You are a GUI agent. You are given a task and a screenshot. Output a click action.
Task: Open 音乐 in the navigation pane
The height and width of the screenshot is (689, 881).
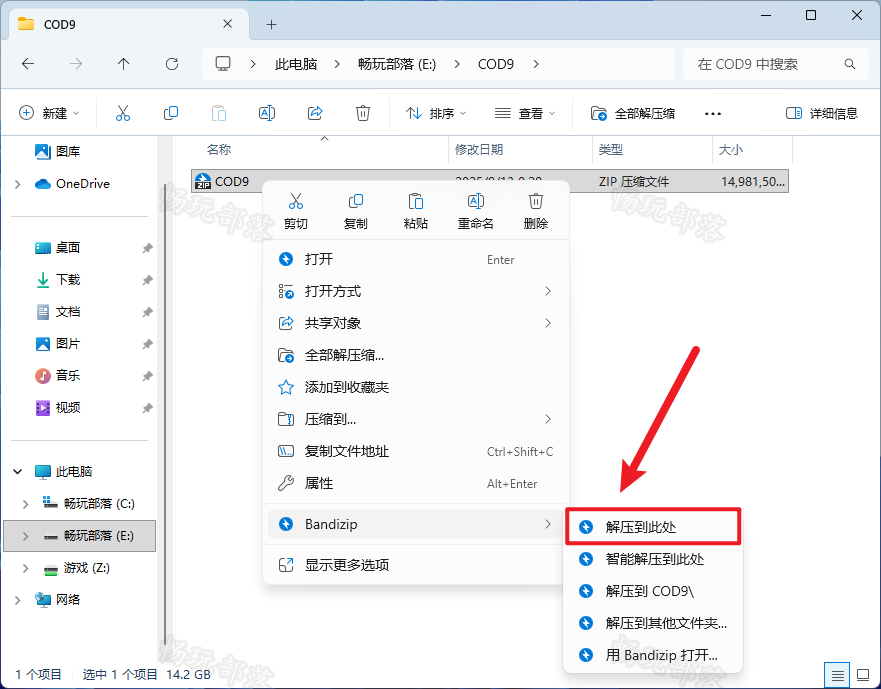pyautogui.click(x=57, y=375)
